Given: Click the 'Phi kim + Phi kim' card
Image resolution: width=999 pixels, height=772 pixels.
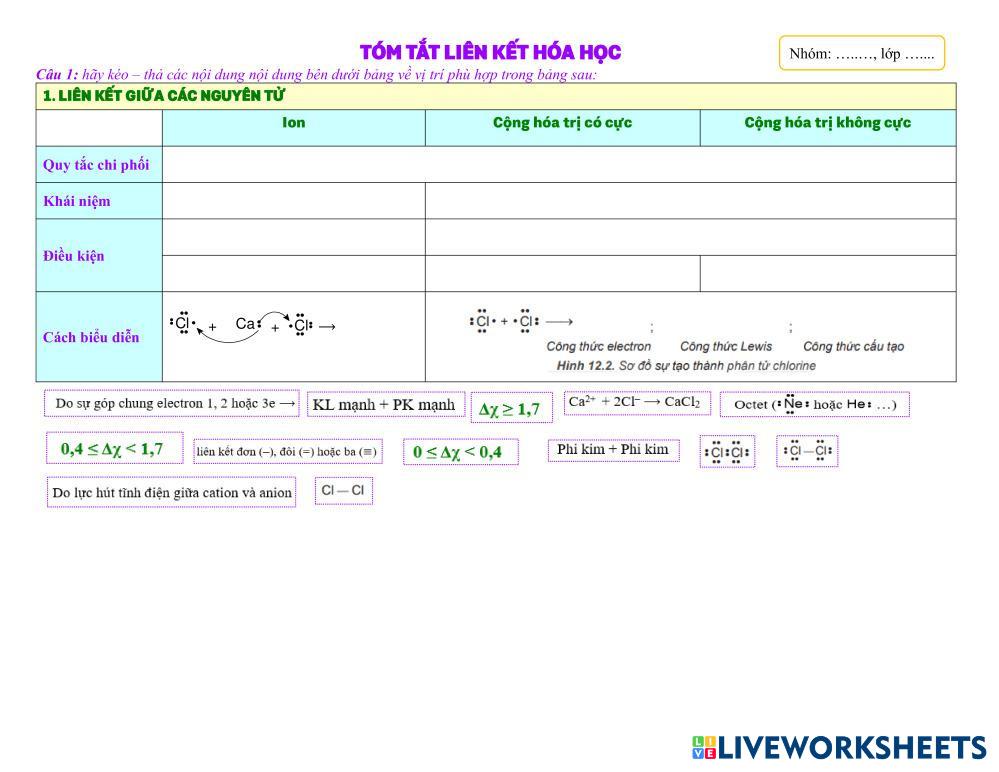Looking at the screenshot, I should 612,450.
